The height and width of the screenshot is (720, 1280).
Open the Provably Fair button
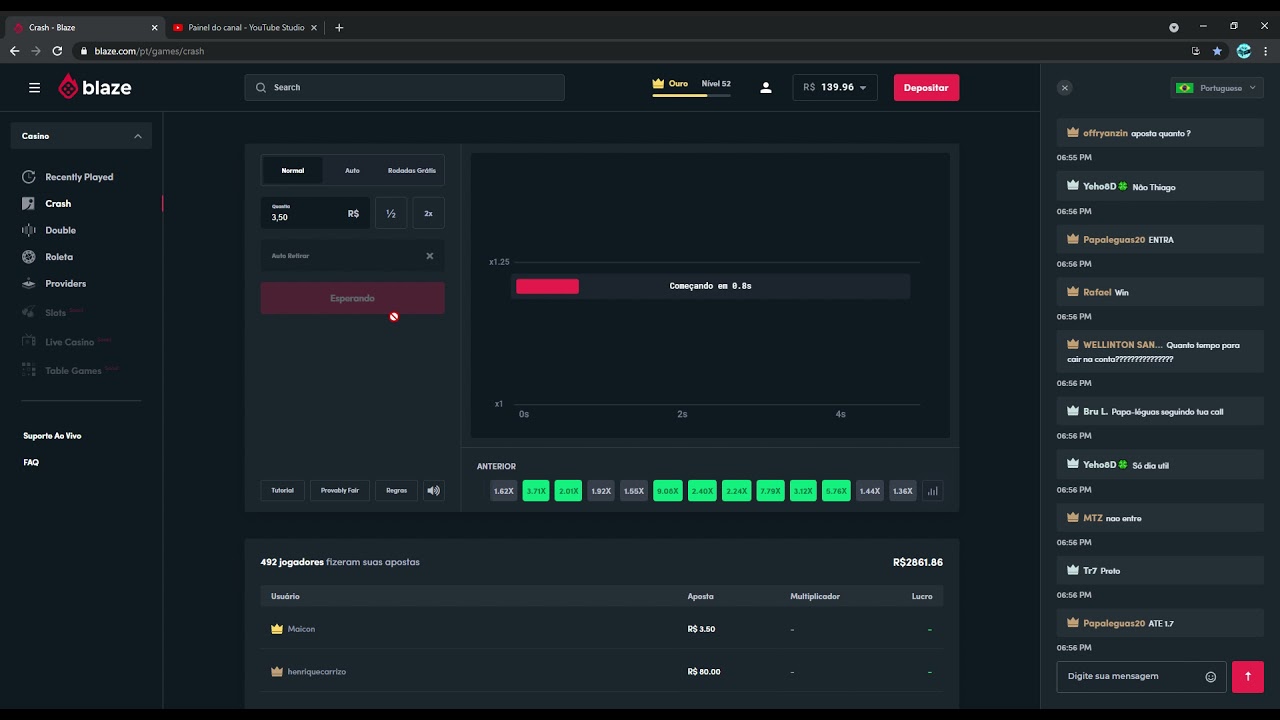[x=340, y=490]
